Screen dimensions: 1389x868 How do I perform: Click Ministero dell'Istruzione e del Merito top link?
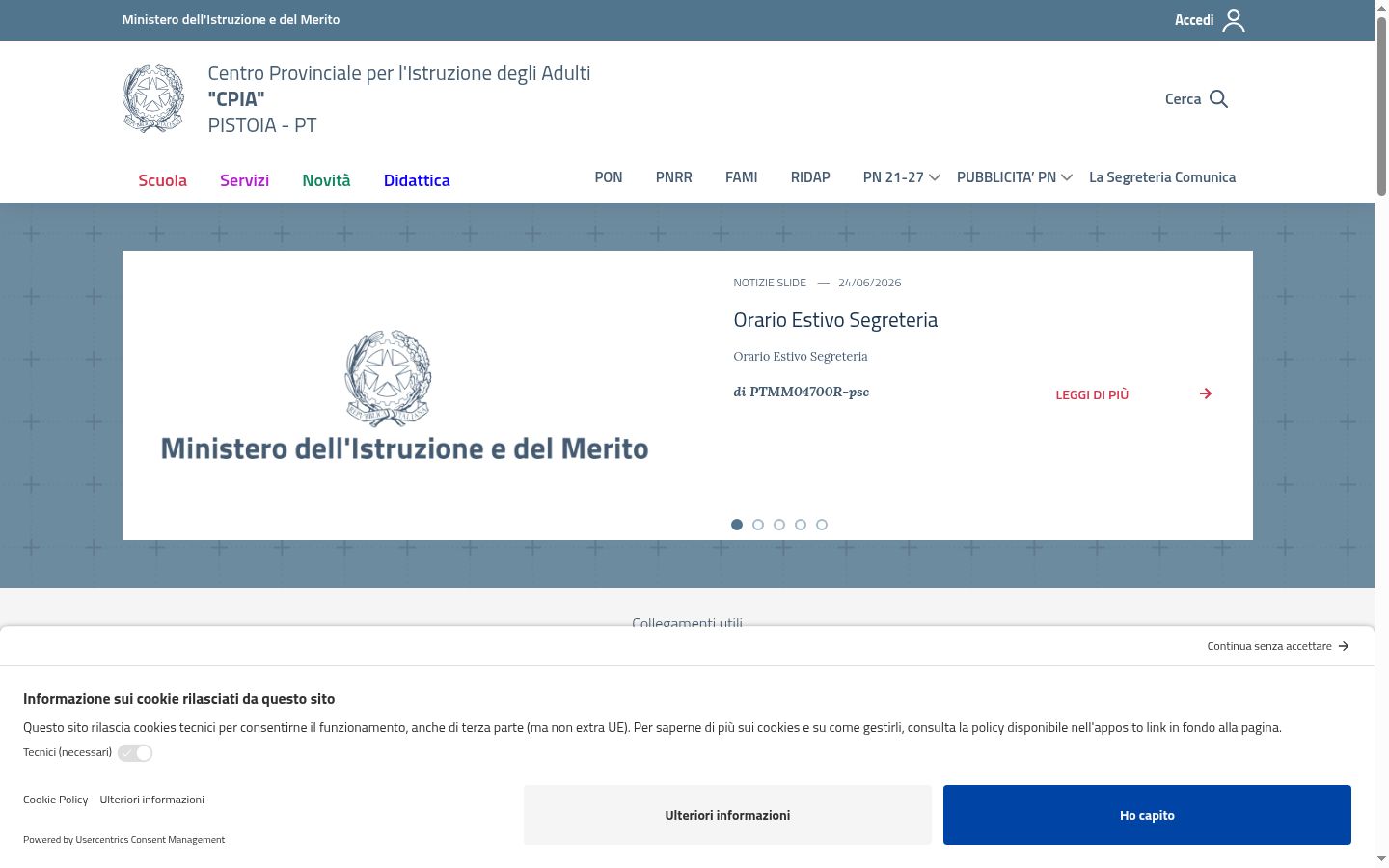pyautogui.click(x=231, y=19)
